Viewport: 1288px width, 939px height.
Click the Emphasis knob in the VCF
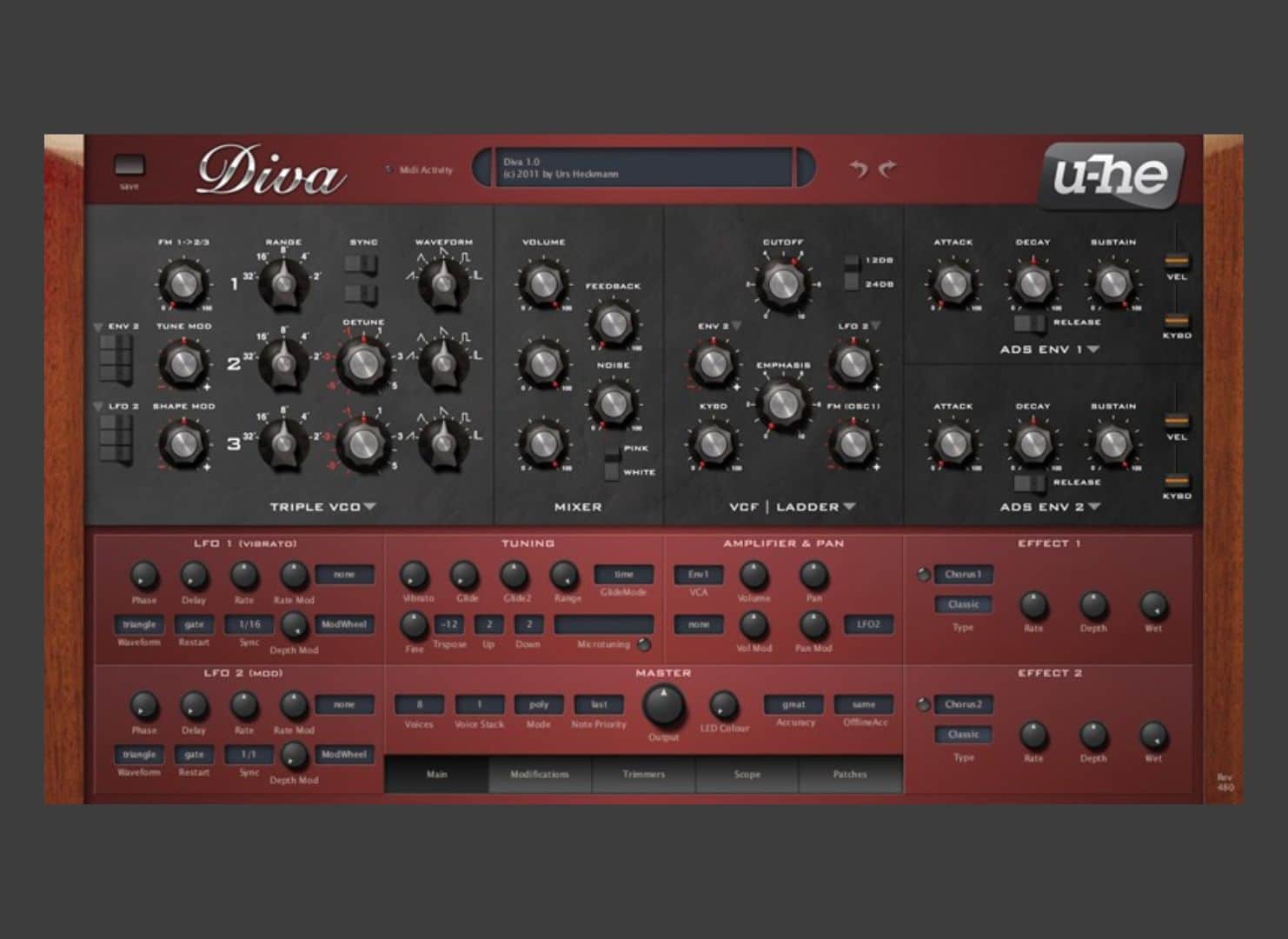pos(782,402)
